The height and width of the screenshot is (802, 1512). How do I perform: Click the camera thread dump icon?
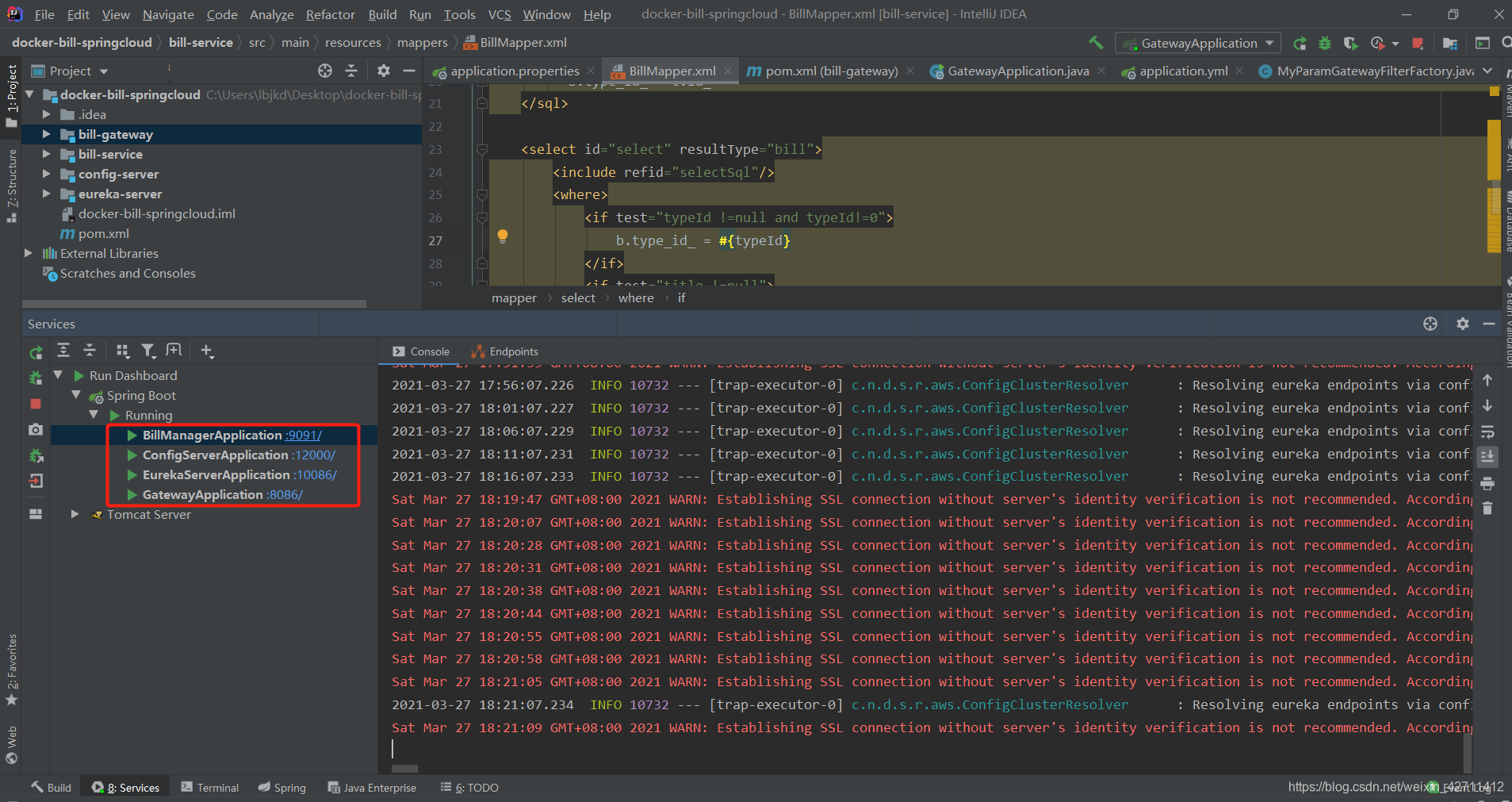coord(36,429)
